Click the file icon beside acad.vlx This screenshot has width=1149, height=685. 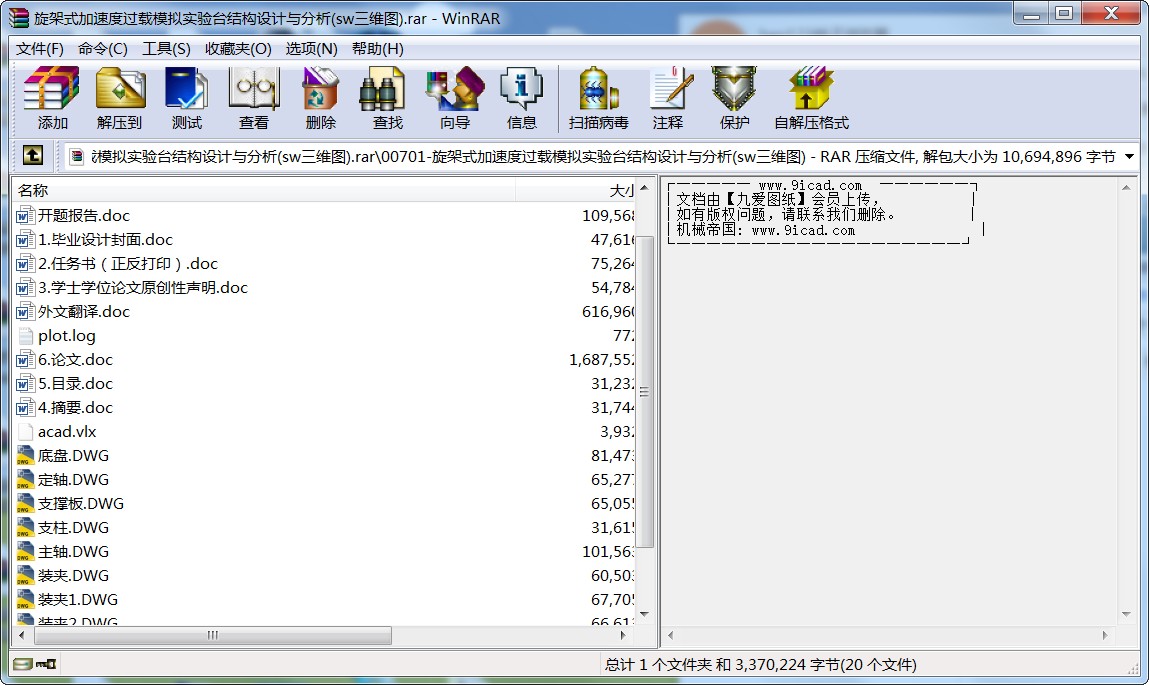(26, 432)
